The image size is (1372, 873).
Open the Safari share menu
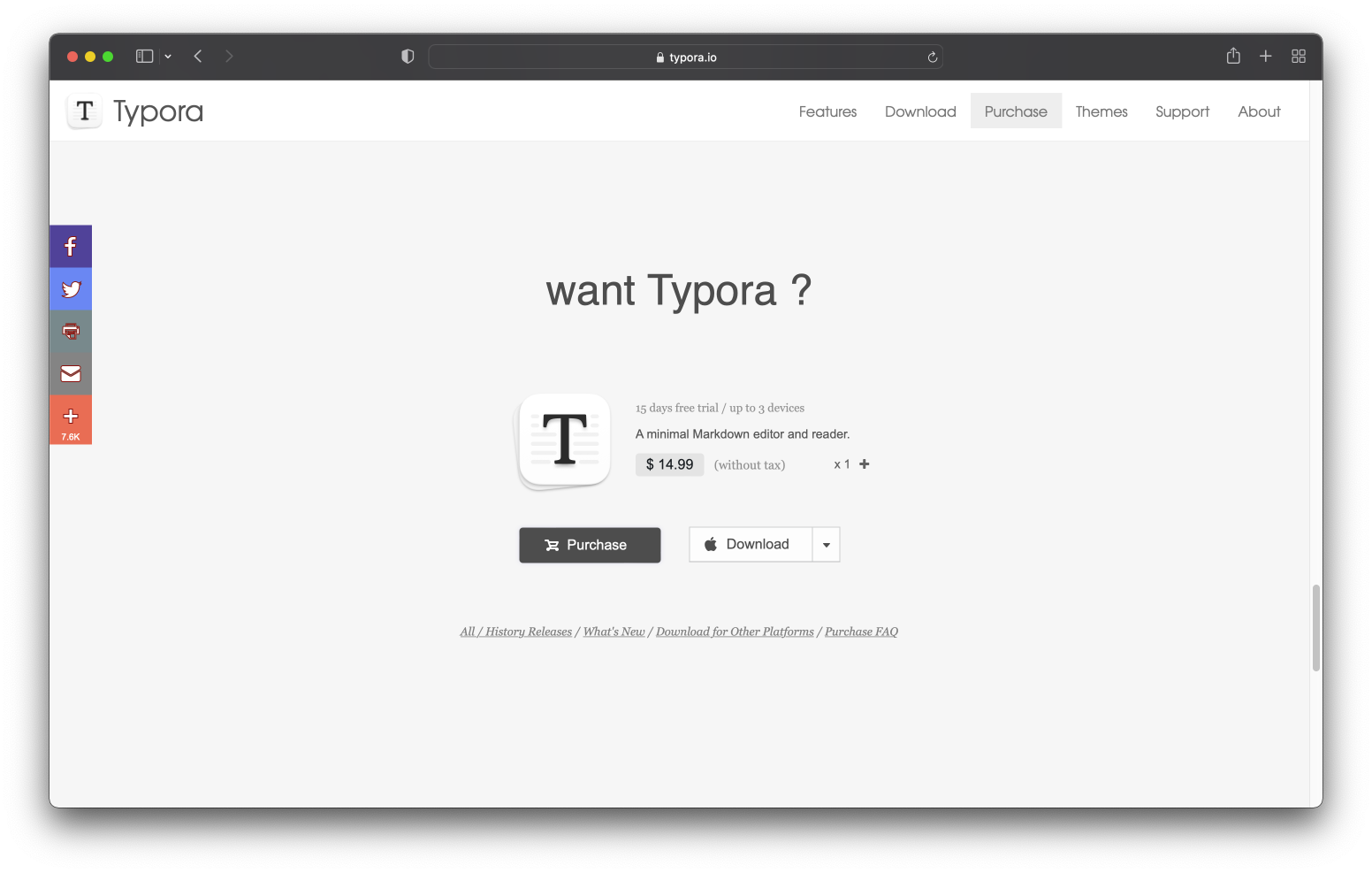tap(1233, 56)
